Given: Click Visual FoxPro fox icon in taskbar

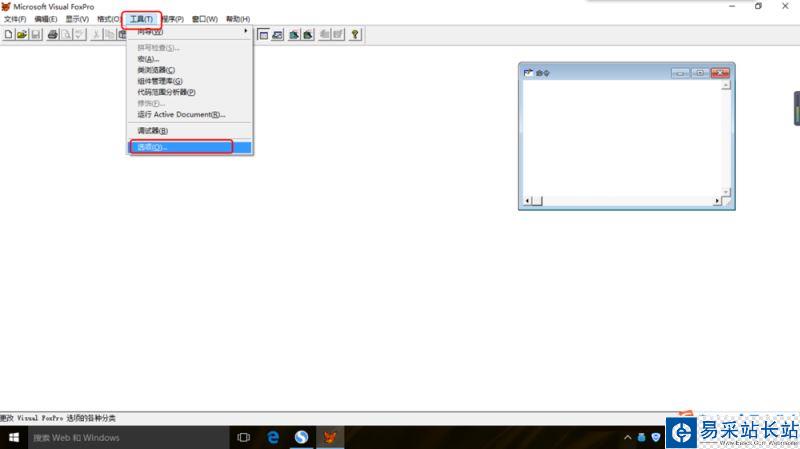Looking at the screenshot, I should [330, 438].
